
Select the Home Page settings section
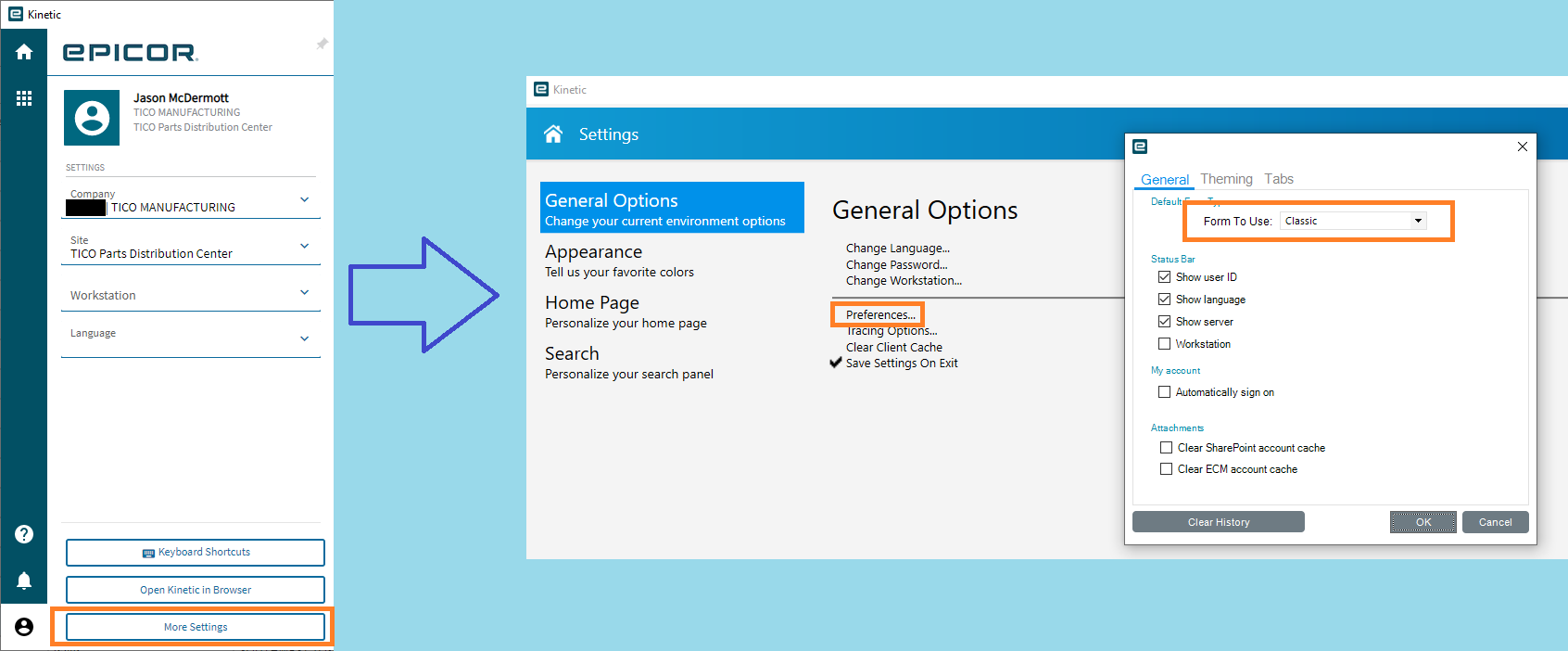(x=672, y=311)
